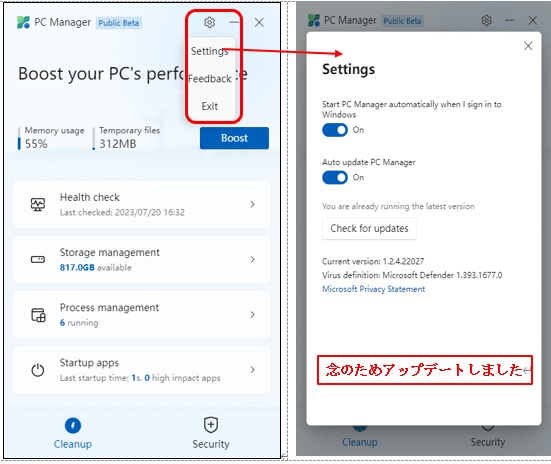
Task: Click the Health check monitor icon
Action: point(38,204)
